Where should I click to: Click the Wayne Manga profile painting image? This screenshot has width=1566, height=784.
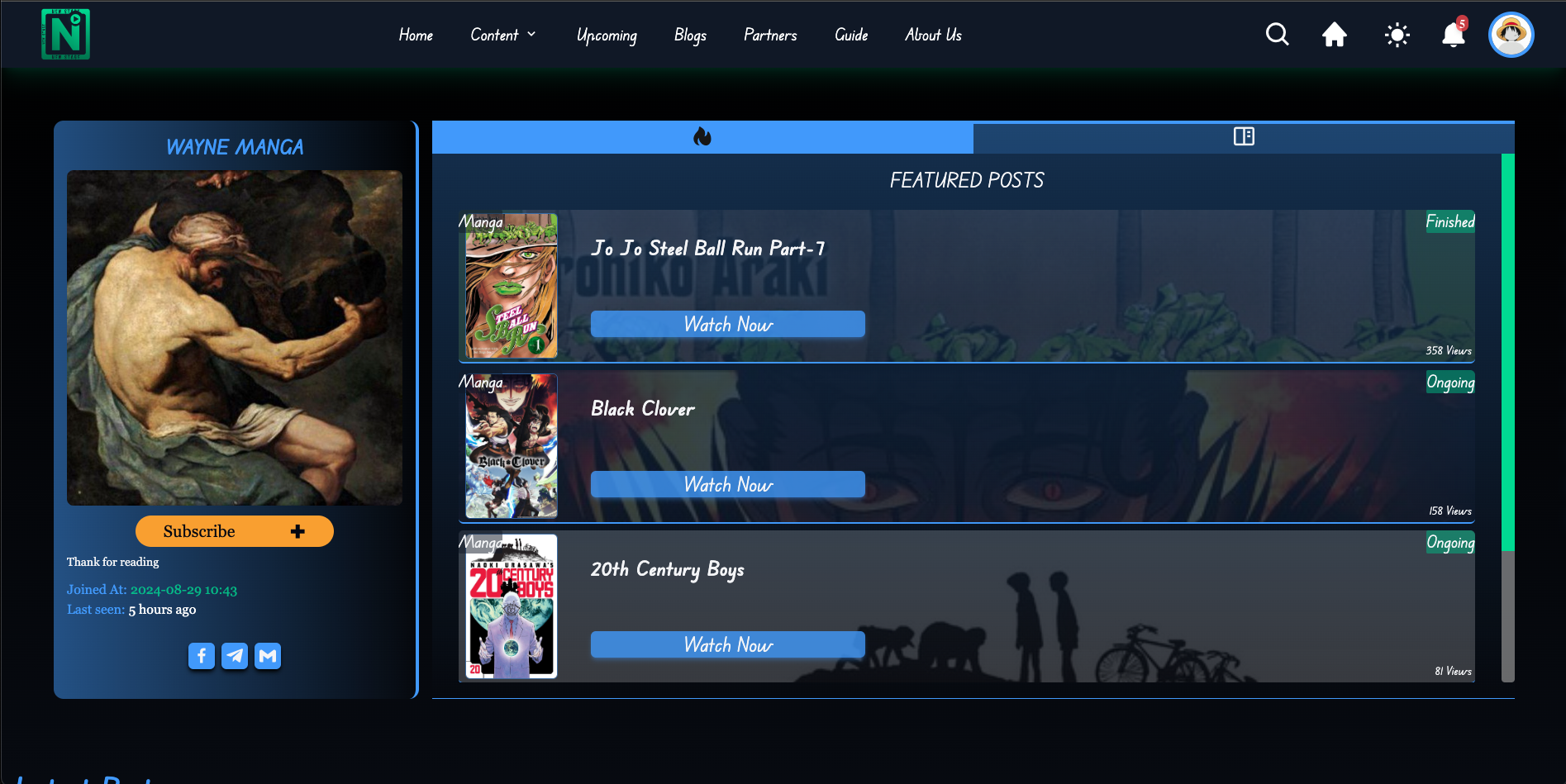[235, 338]
